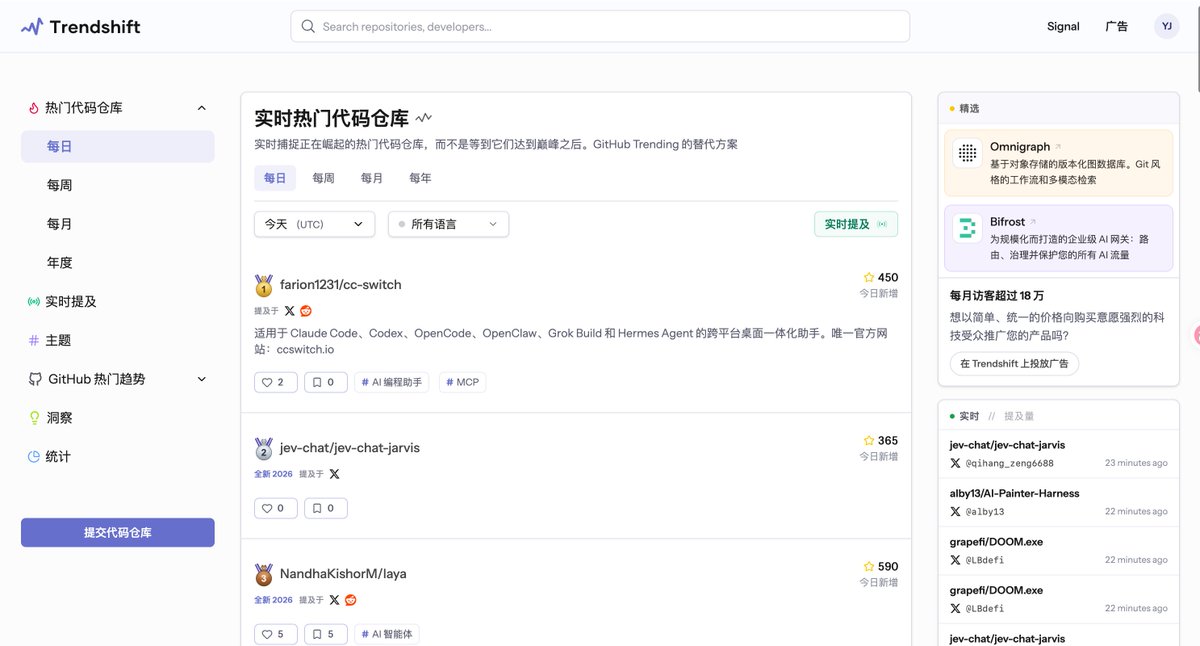Click the Reddit icon under farion1231/cc-switch

(x=306, y=311)
